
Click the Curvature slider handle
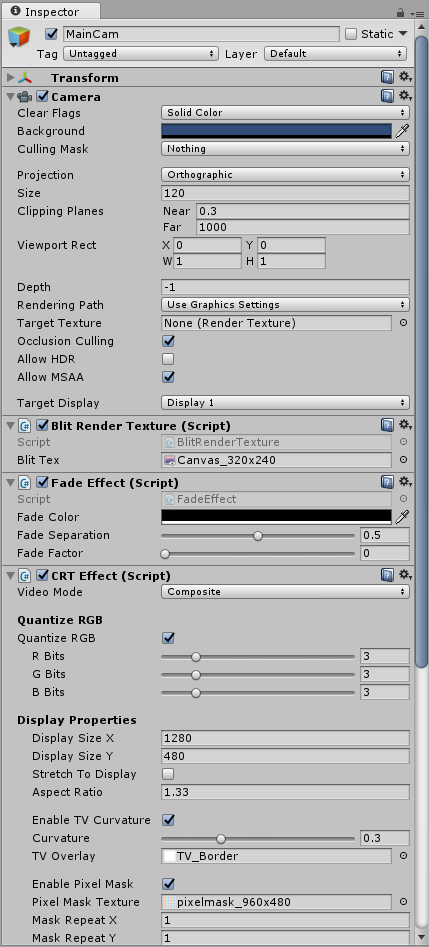[x=221, y=838]
